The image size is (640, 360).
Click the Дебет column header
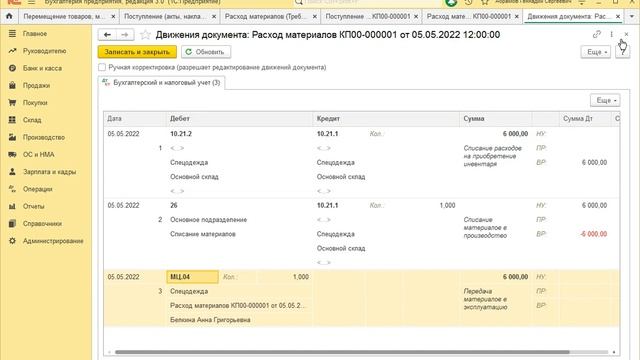point(239,118)
